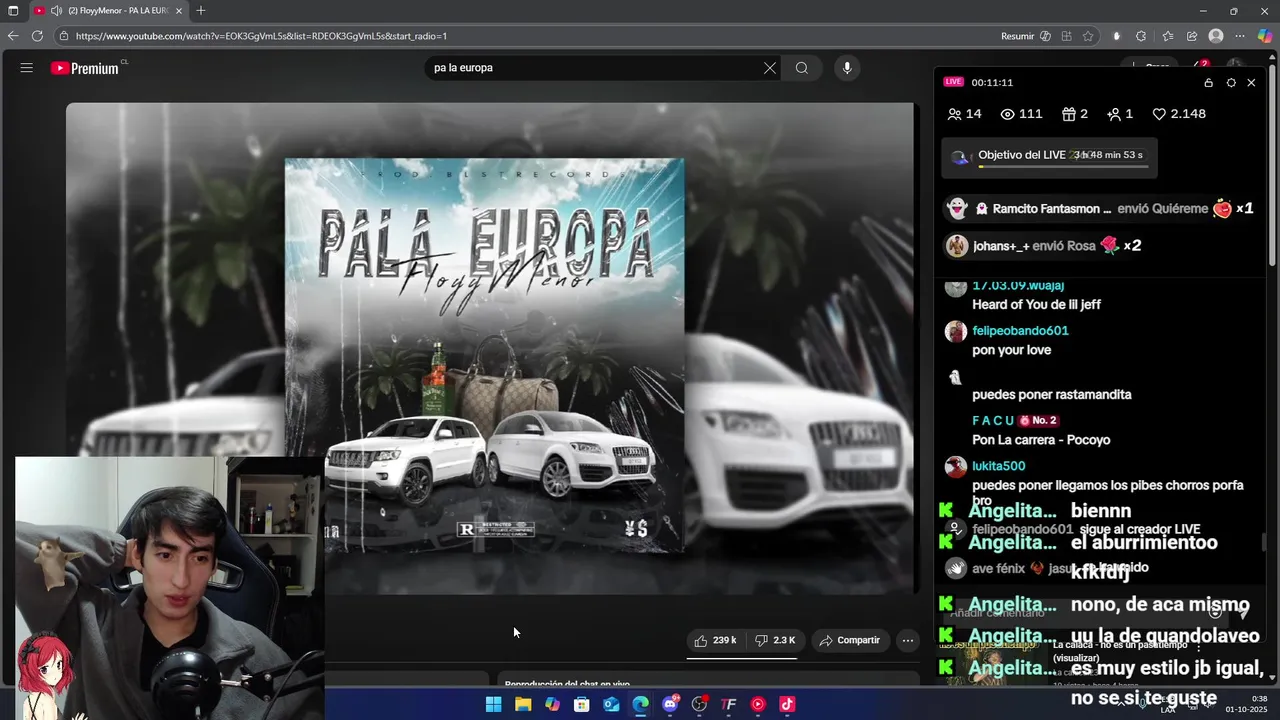Click the 'Pon La carrera - Pocoyo' message
Image resolution: width=1280 pixels, height=720 pixels.
click(x=1041, y=440)
